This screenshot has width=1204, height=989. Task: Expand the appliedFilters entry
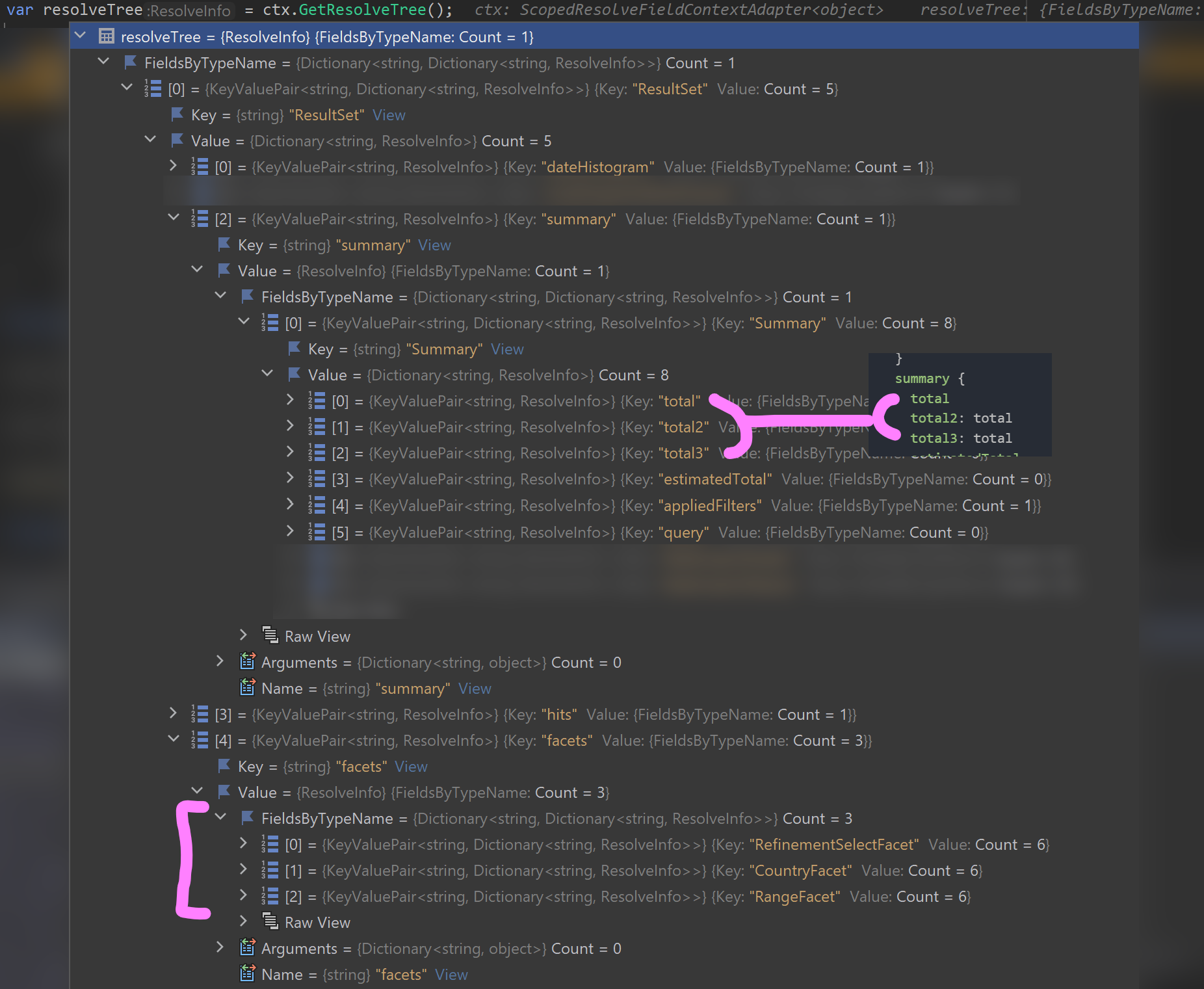point(290,505)
